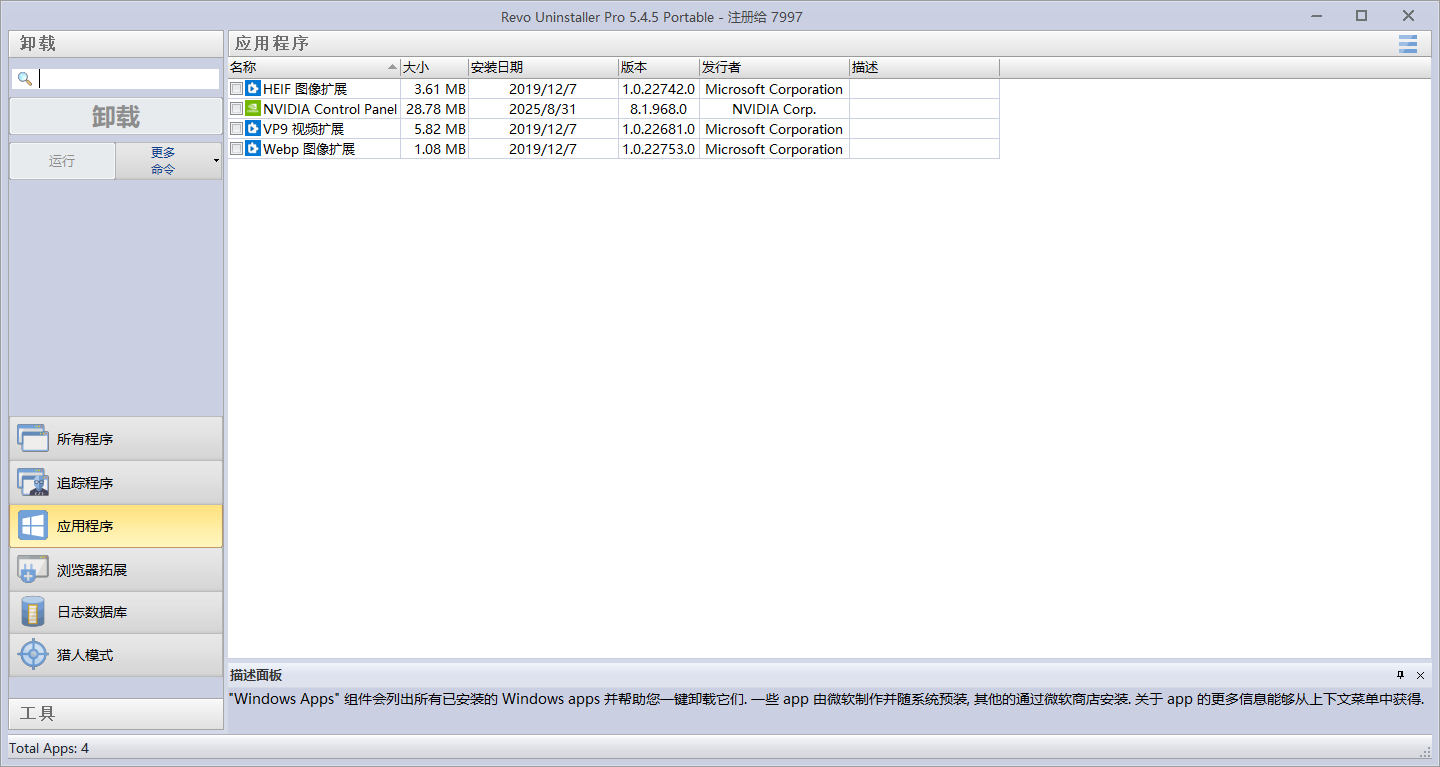
Task: Check the Webp 图像扩展 checkbox
Action: [236, 148]
